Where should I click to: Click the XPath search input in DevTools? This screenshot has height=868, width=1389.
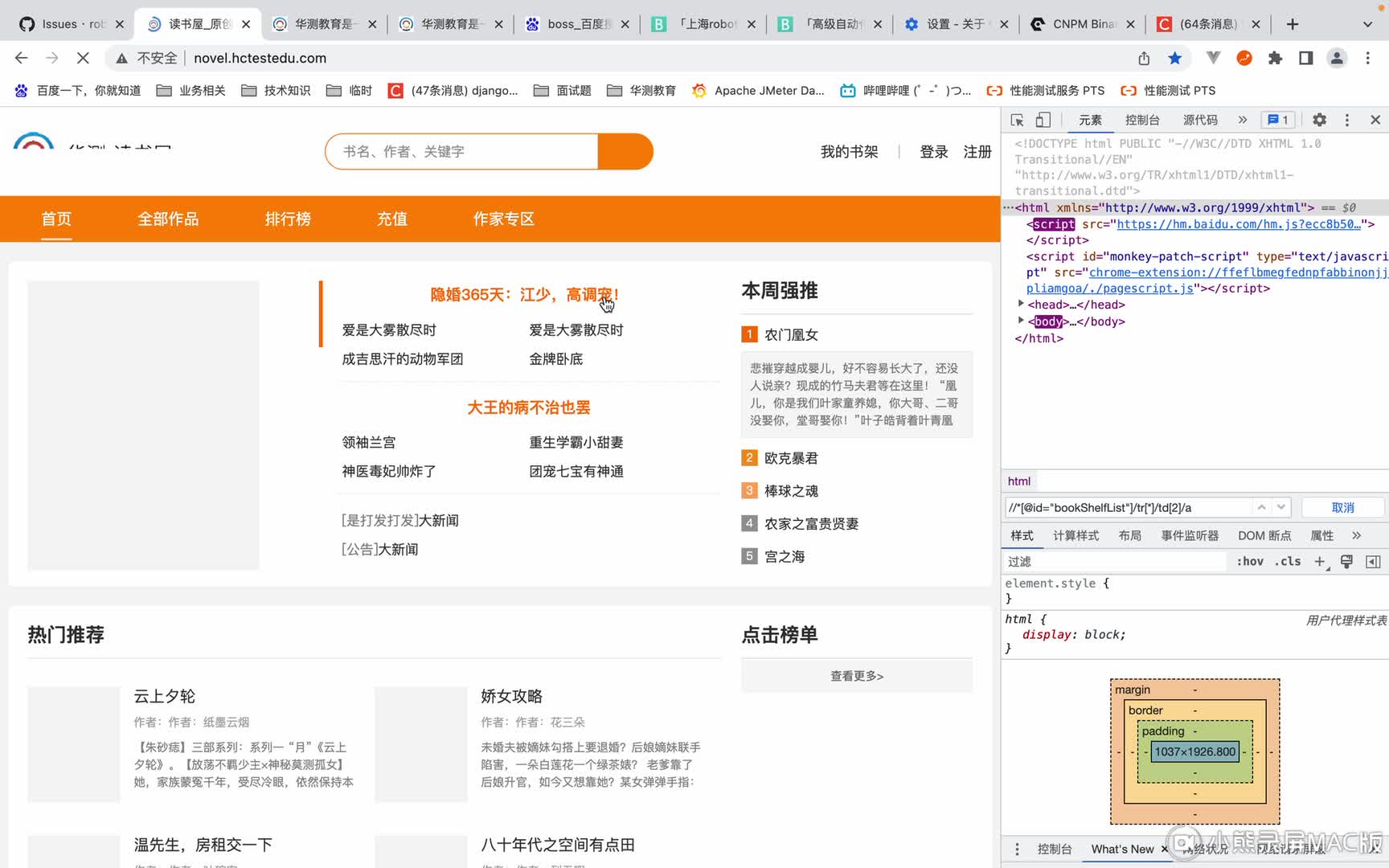pyautogui.click(x=1127, y=507)
